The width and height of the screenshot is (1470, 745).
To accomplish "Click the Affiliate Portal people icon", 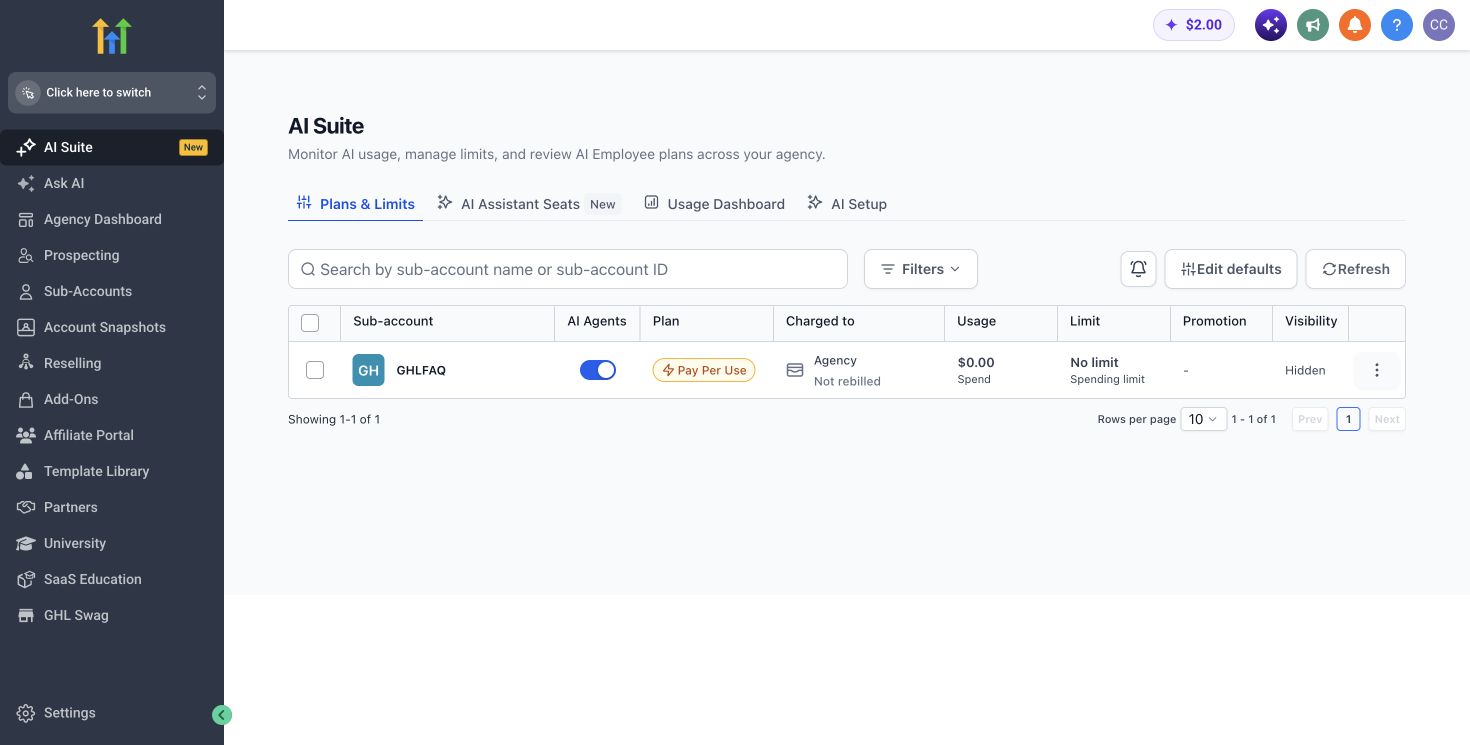I will click(x=26, y=435).
